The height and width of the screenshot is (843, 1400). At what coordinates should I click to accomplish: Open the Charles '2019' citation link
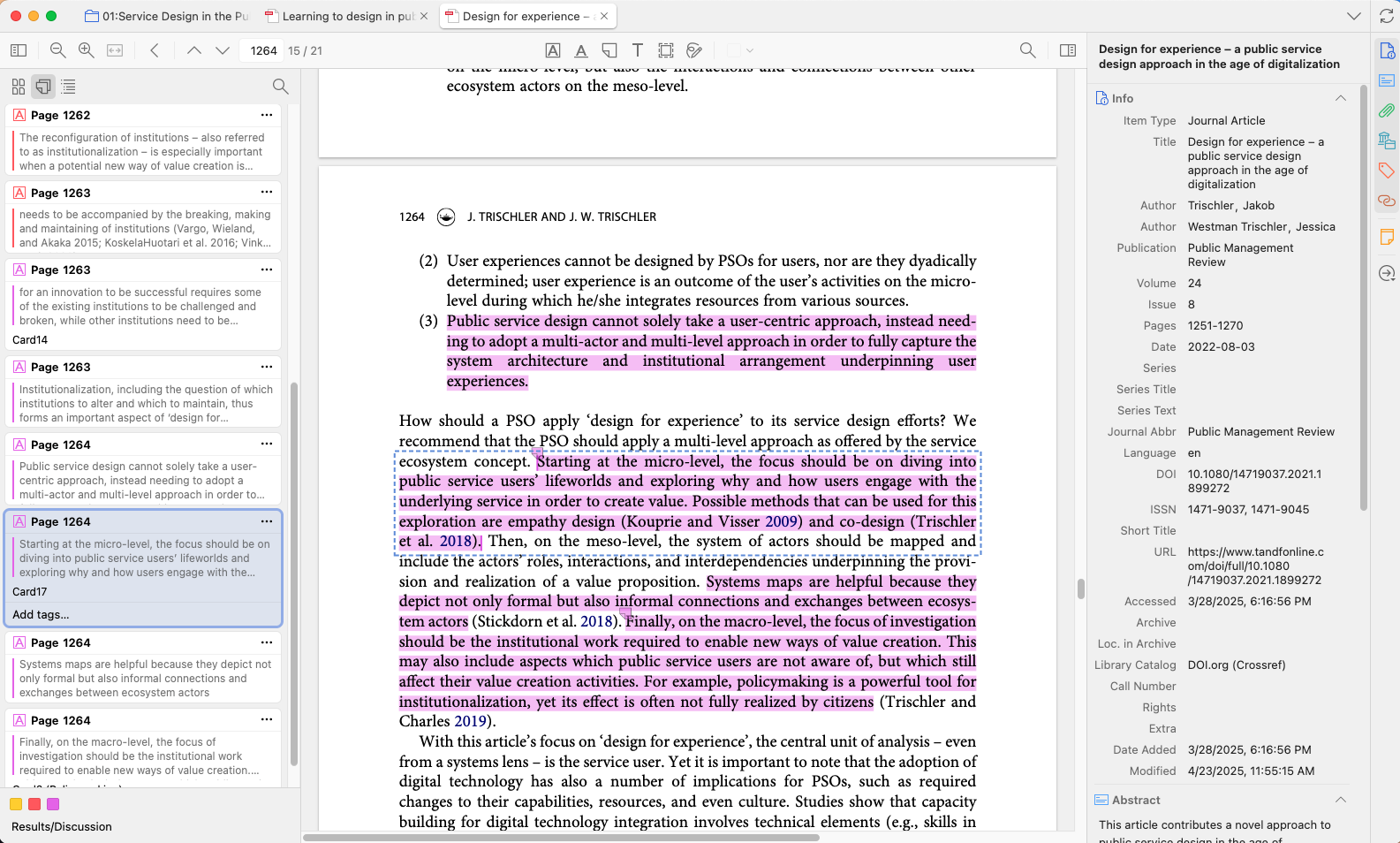(471, 722)
